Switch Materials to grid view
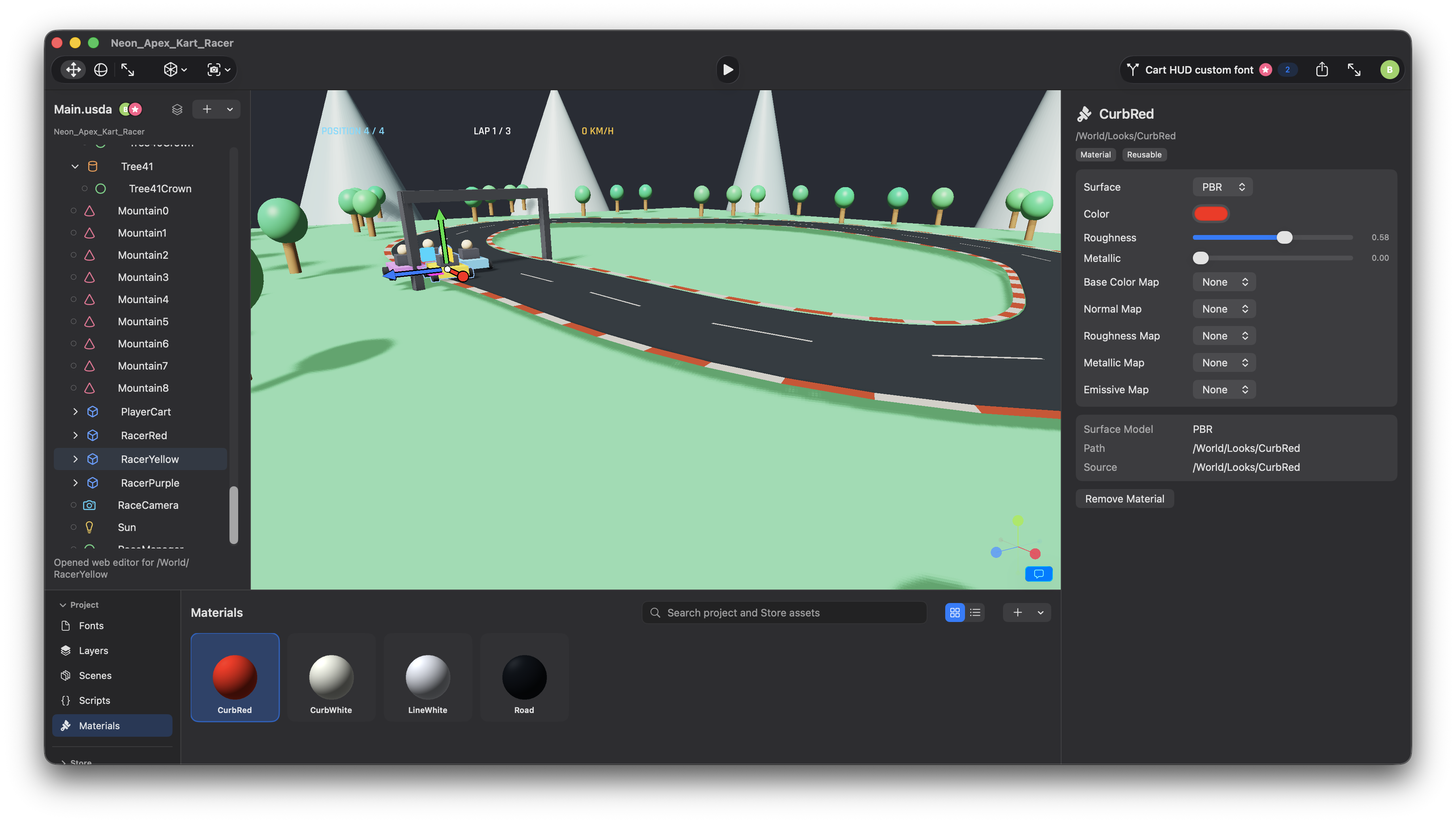Screen dimensions: 1456x823 tap(955, 613)
